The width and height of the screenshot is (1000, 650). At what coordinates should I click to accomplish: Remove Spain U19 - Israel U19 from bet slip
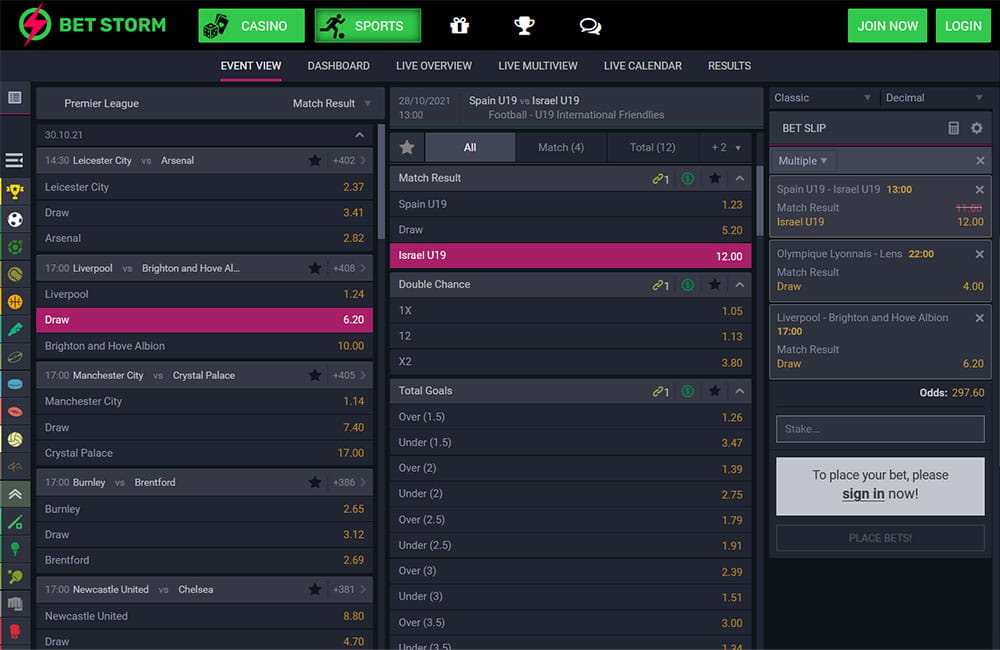coord(980,189)
